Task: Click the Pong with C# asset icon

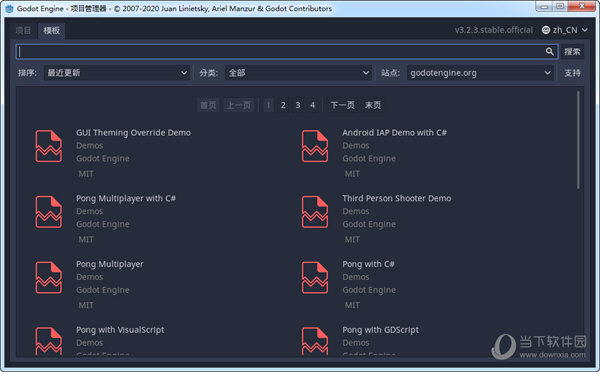Action: point(315,277)
